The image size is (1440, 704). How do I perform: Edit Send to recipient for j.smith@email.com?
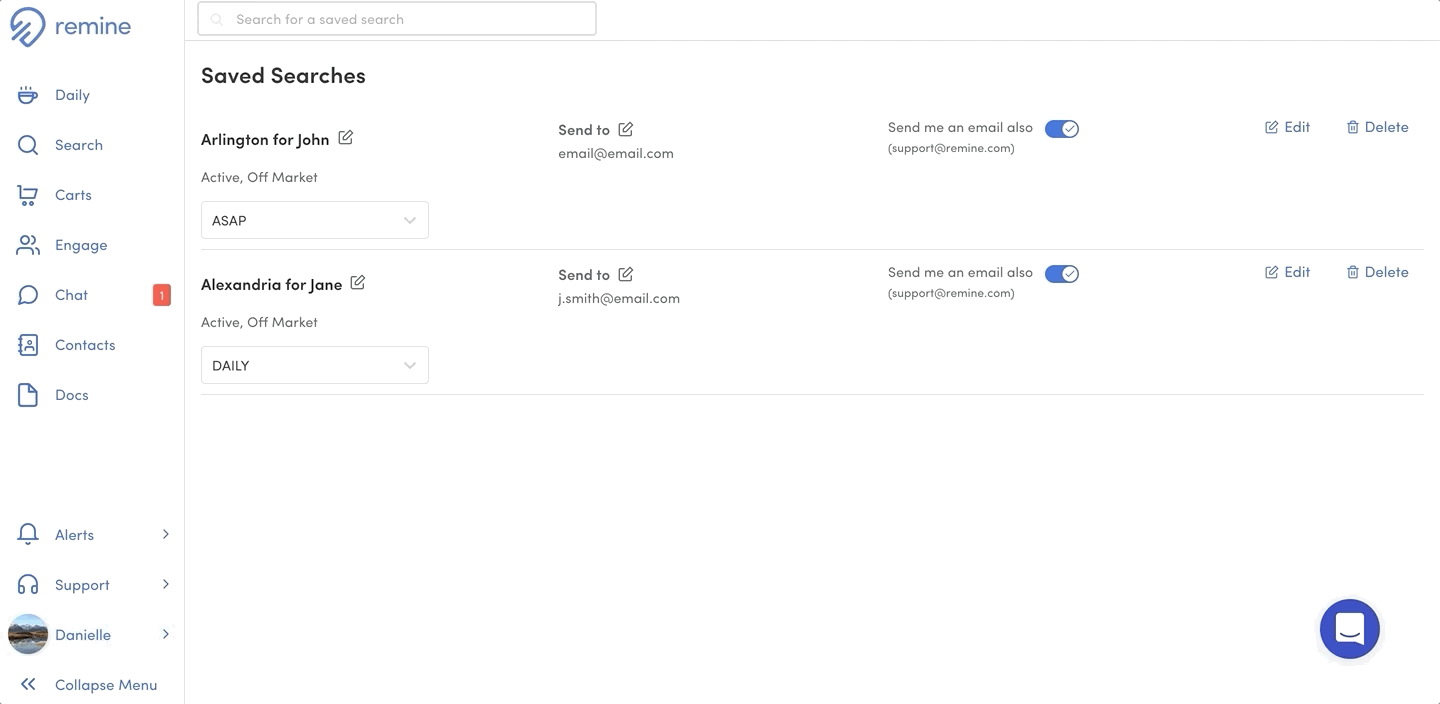point(626,274)
